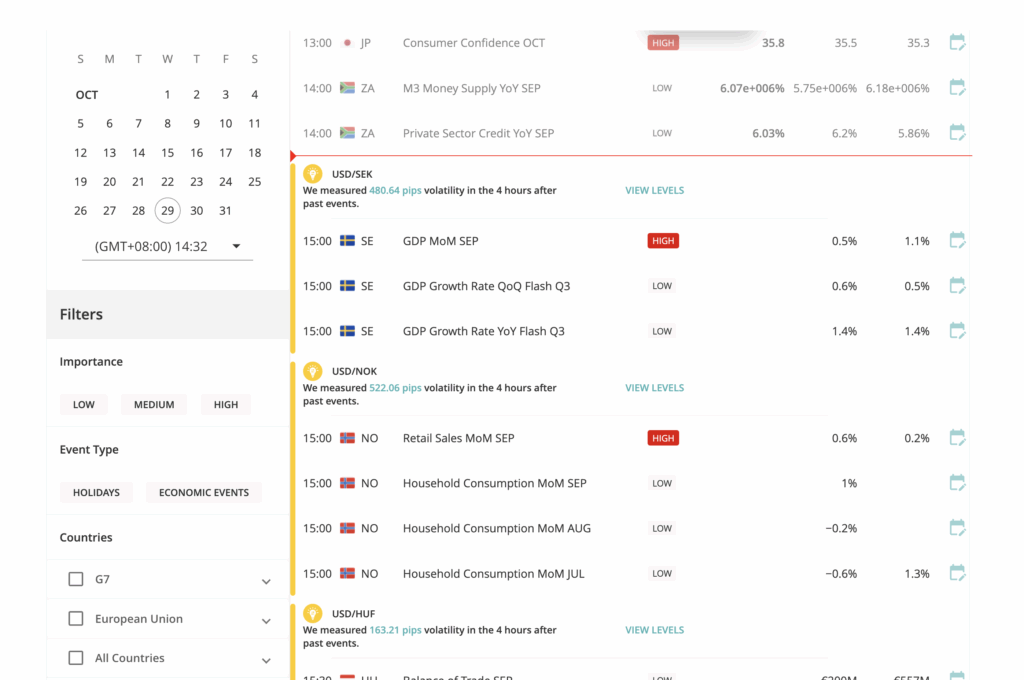Viewport: 1024px width, 680px height.
Task: Select the MEDIUM importance filter
Action: click(x=154, y=405)
